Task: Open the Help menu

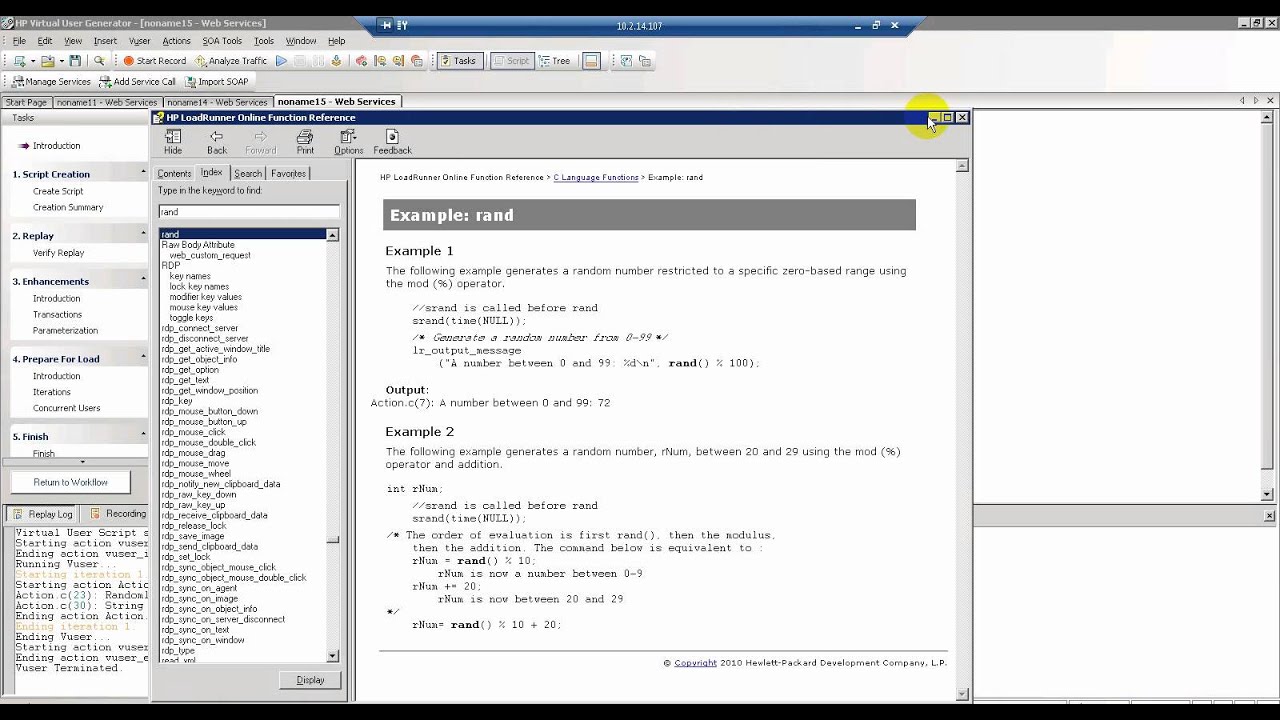Action: 337,41
